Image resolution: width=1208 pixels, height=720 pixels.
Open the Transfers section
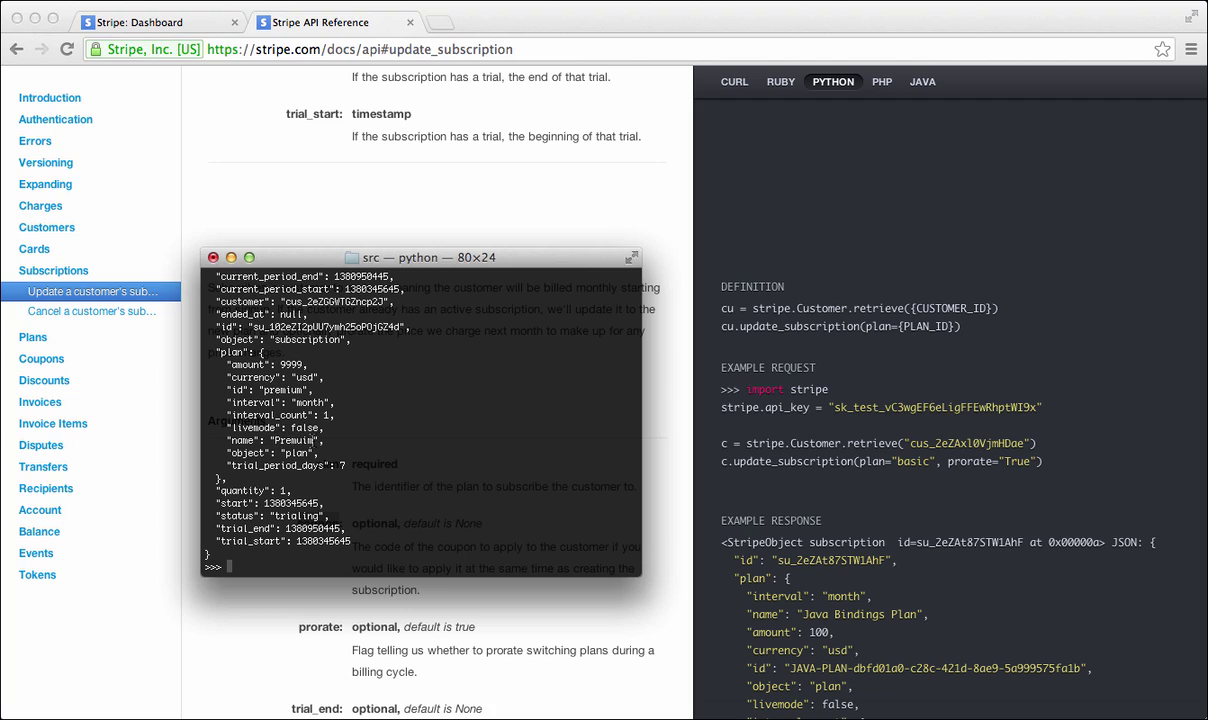(43, 467)
